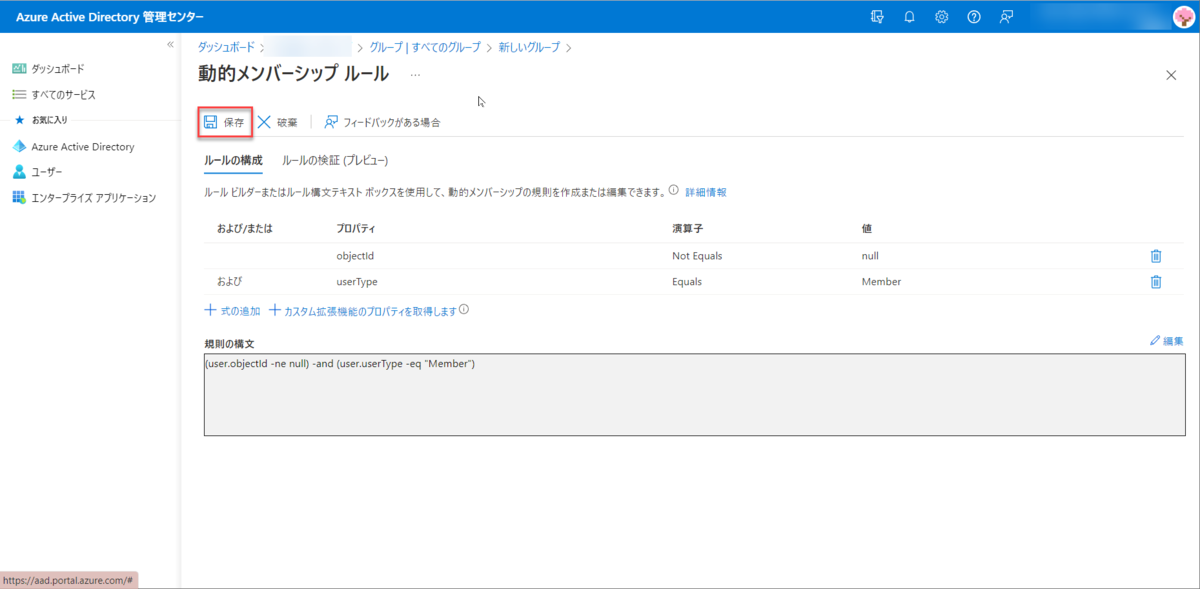Click the 新しいグループ breadcrumb
Screen dimensions: 1200x589
530,47
